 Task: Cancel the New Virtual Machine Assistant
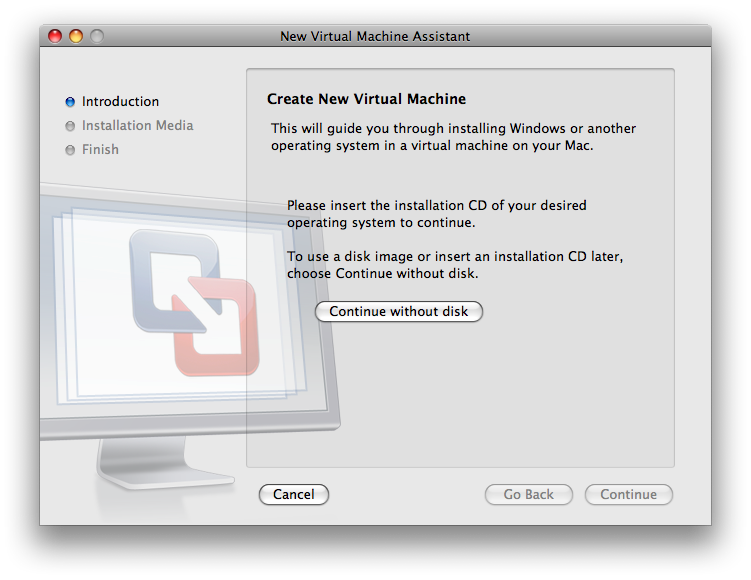[x=294, y=494]
